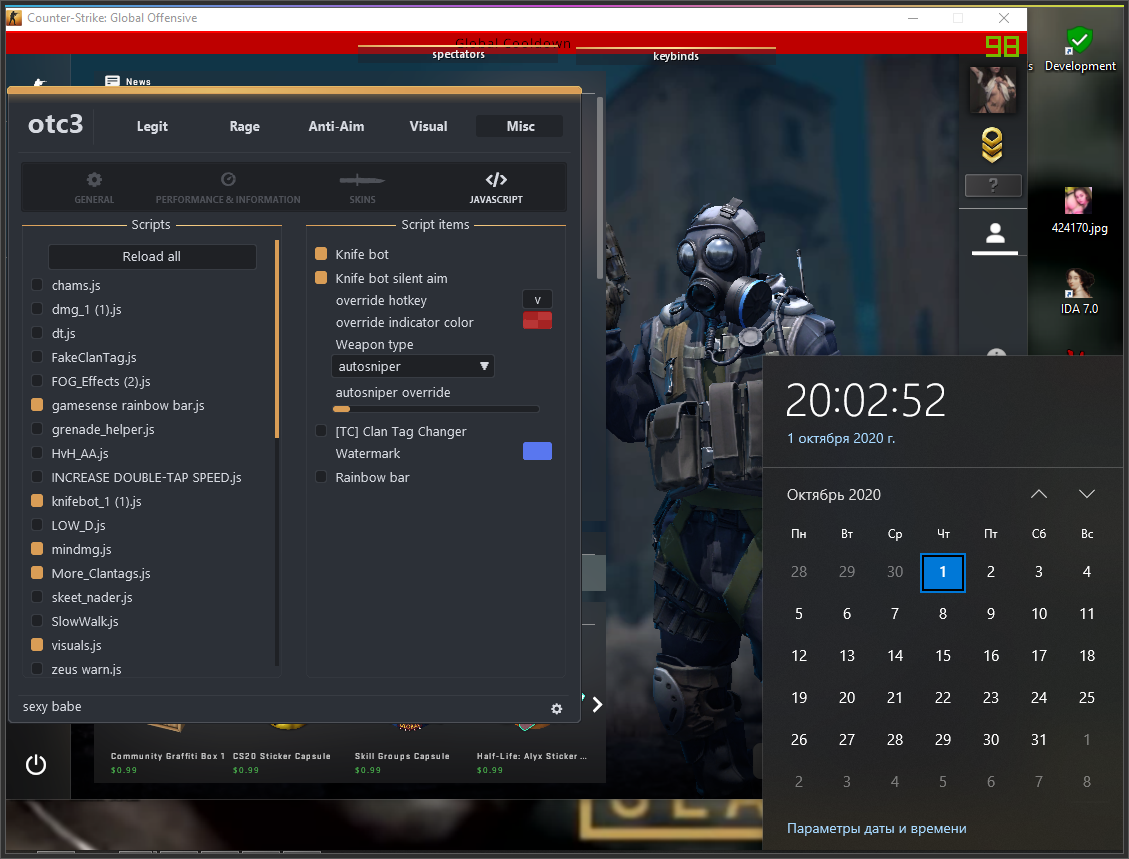Click the Октябрь 2020 month header
1129x859 pixels.
pos(834,495)
